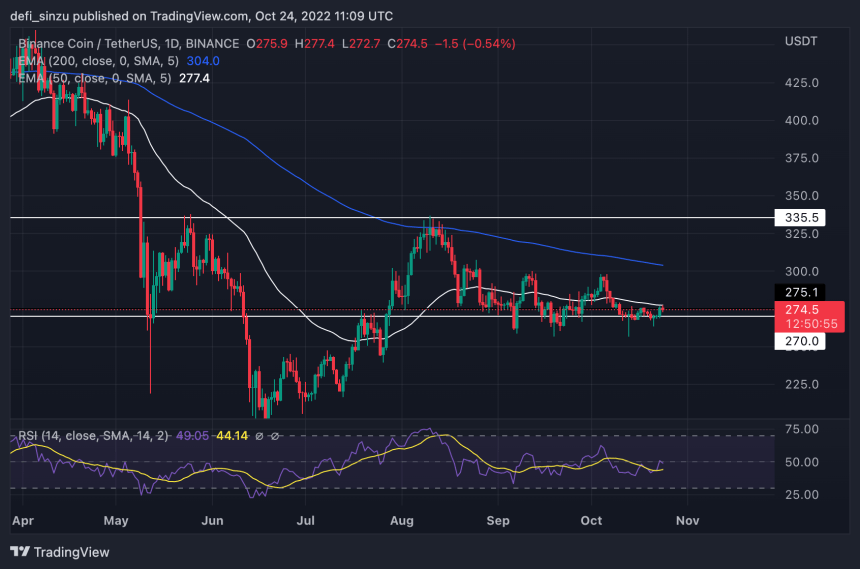Click the Aug label on time axis
The height and width of the screenshot is (569, 860).
[x=401, y=521]
